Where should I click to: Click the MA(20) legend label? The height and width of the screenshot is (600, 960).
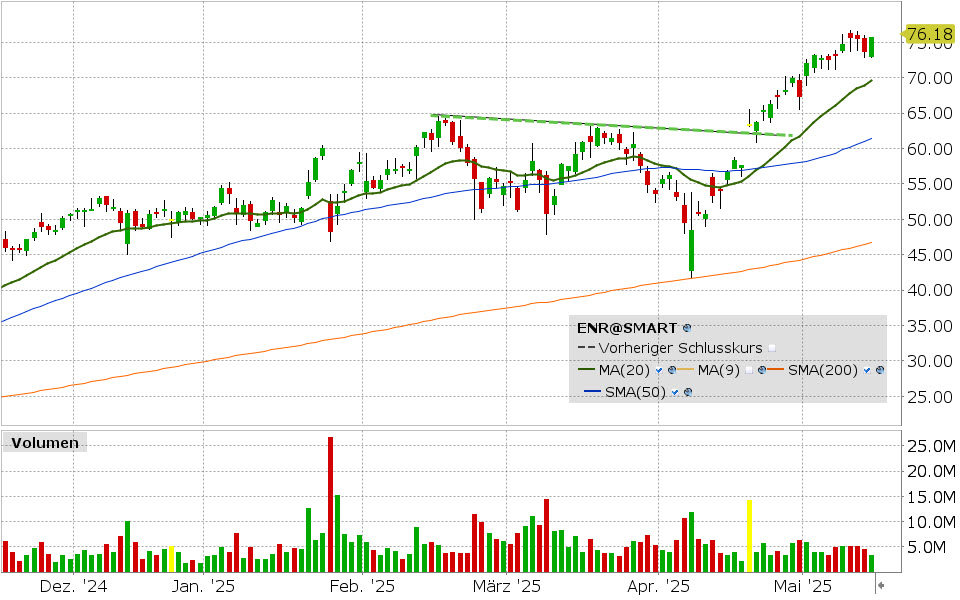pyautogui.click(x=624, y=370)
